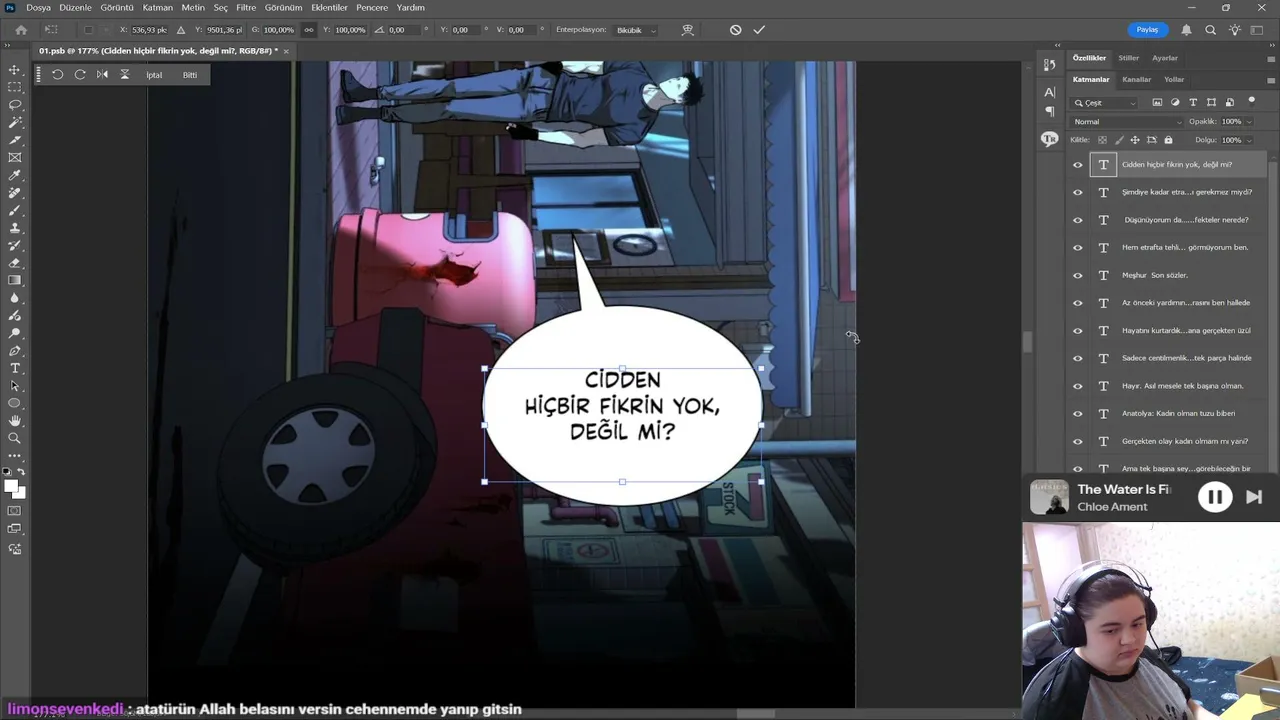
Task: Flip horizontally in the transform bar
Action: click(102, 75)
